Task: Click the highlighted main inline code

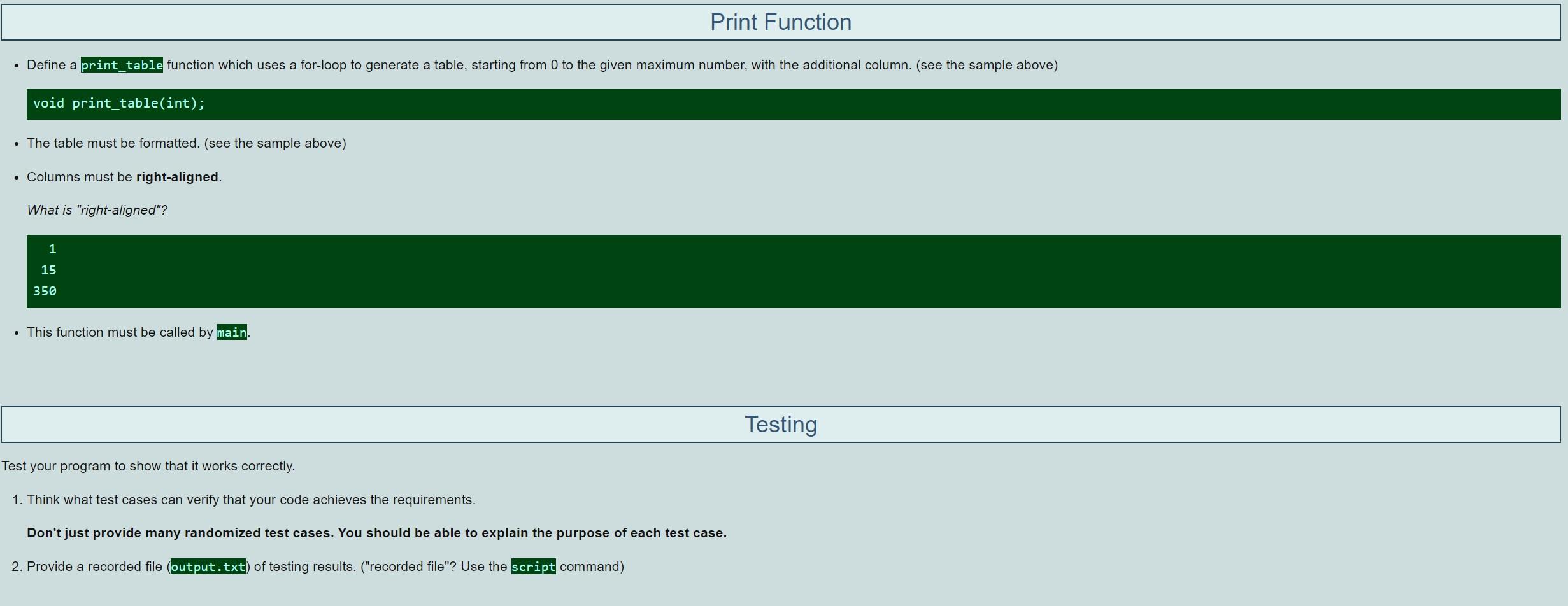Action: [x=232, y=332]
